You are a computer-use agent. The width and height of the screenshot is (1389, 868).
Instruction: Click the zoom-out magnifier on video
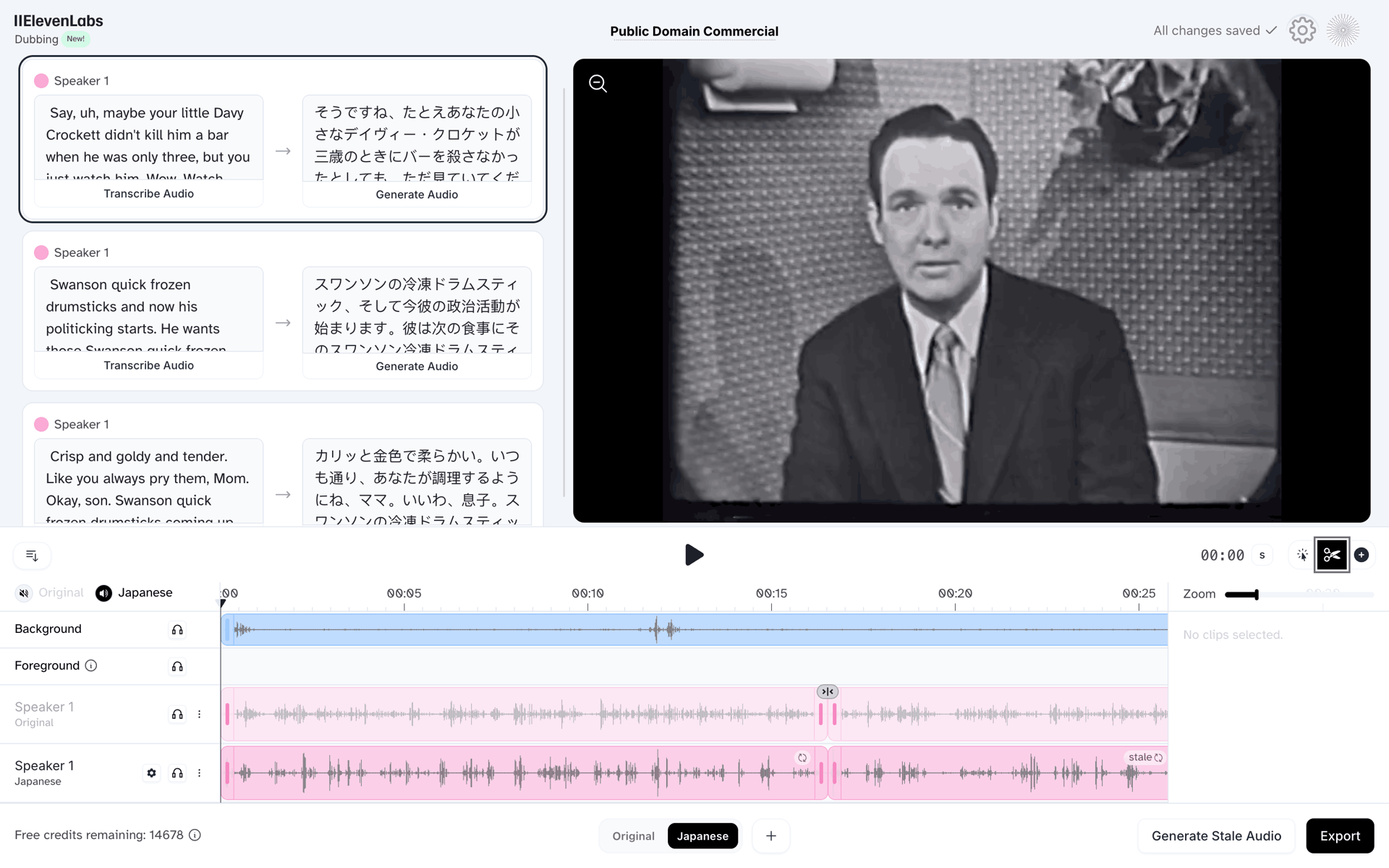[598, 83]
